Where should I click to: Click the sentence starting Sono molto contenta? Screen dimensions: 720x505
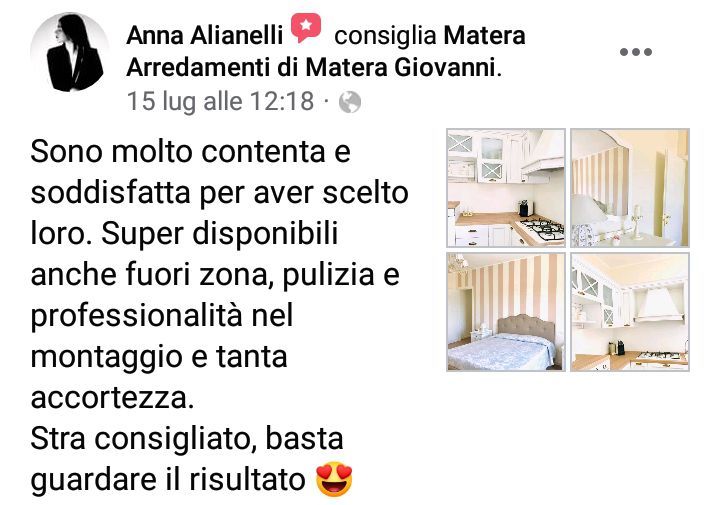click(219, 192)
